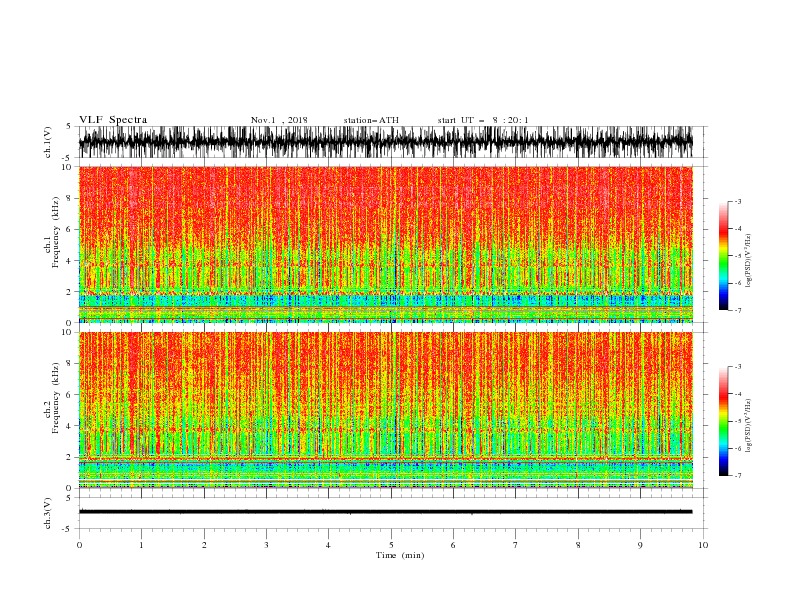
Task: Click the "-3" value on ch.1 color bar
Action: tap(738, 201)
